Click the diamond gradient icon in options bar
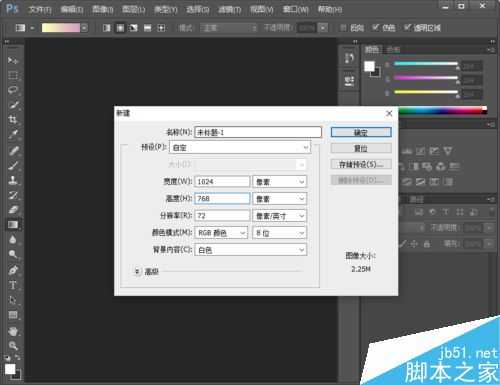The image size is (500, 385). 161,28
